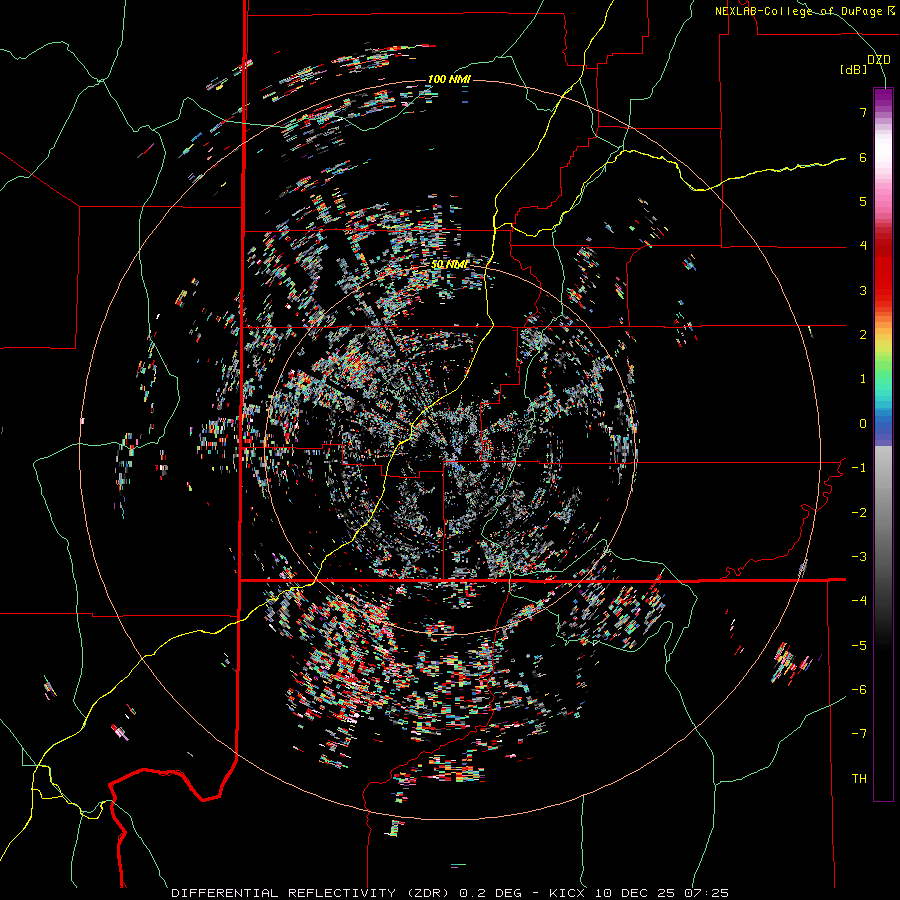
Task: Click the NEXLAB-College of DuPage watermark text
Action: click(805, 11)
